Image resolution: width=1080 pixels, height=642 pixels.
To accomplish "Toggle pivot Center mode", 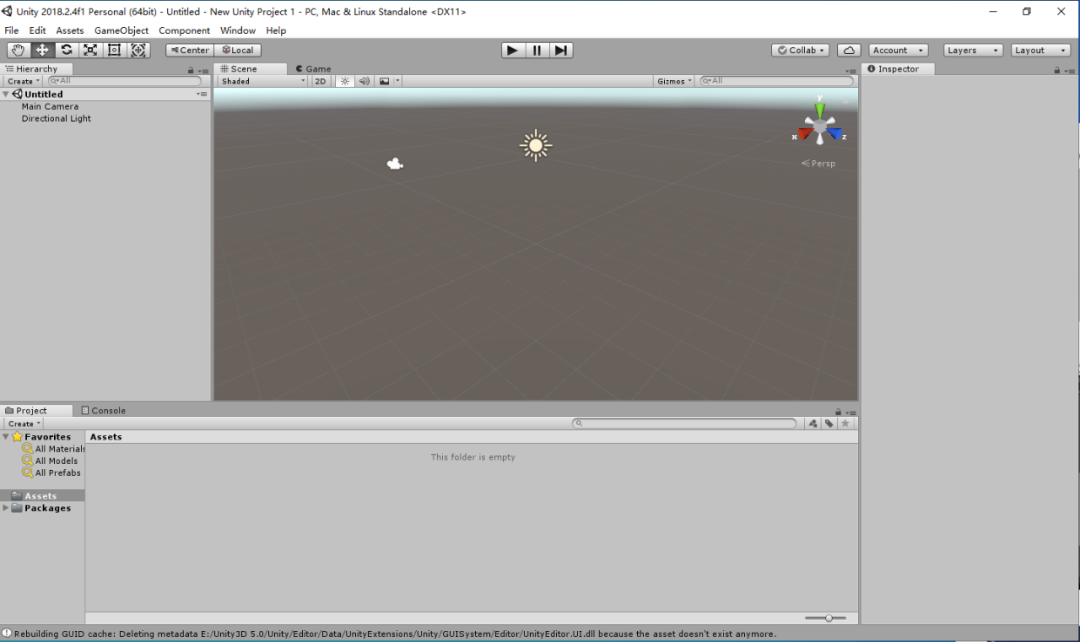I will (189, 50).
